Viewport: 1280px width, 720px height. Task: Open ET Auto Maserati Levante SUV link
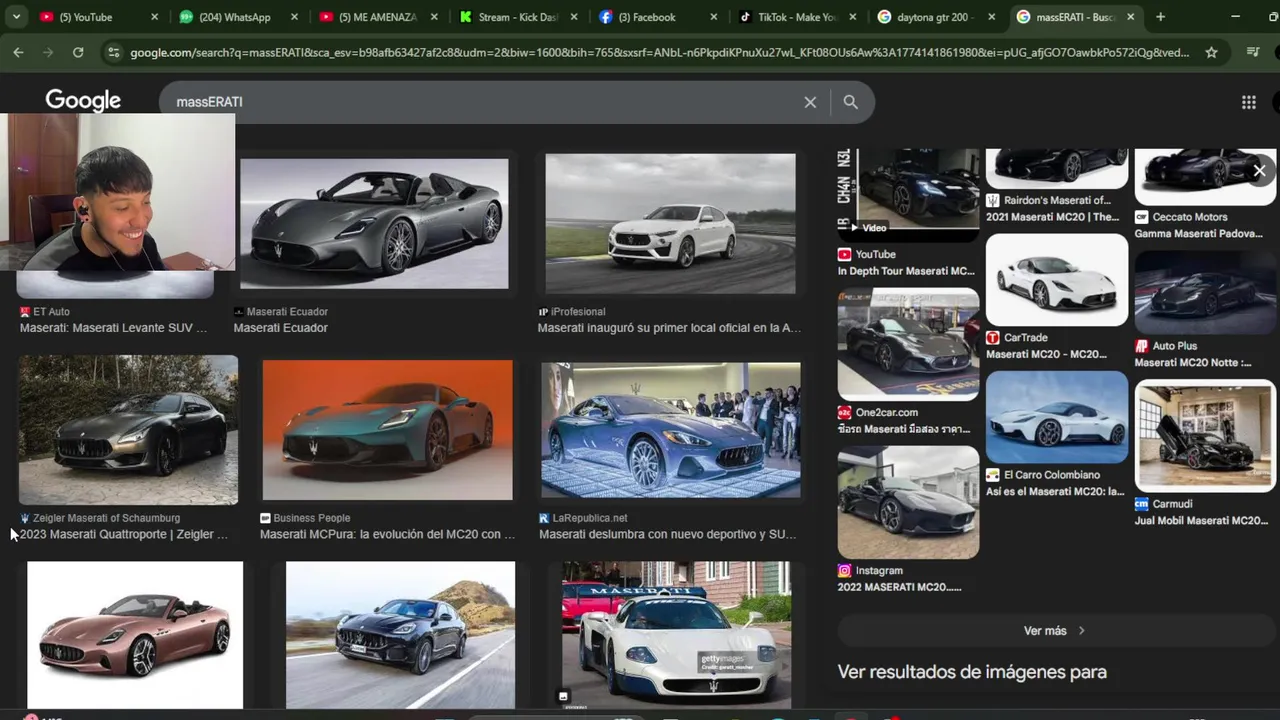[113, 328]
